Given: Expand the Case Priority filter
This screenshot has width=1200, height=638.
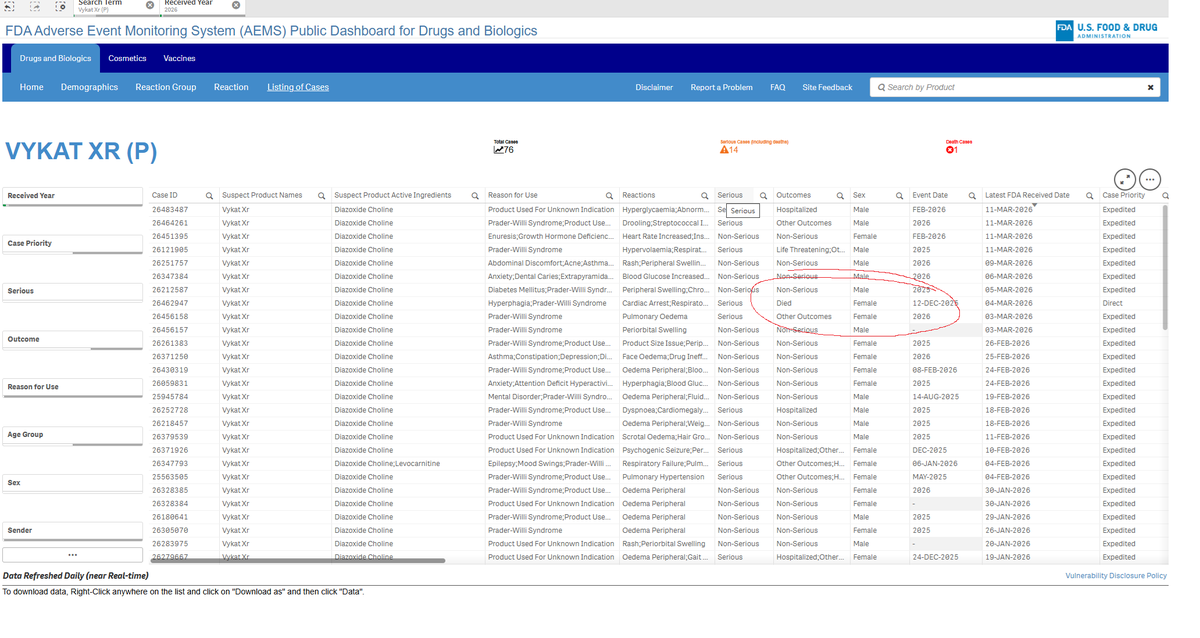Looking at the screenshot, I should 73,244.
